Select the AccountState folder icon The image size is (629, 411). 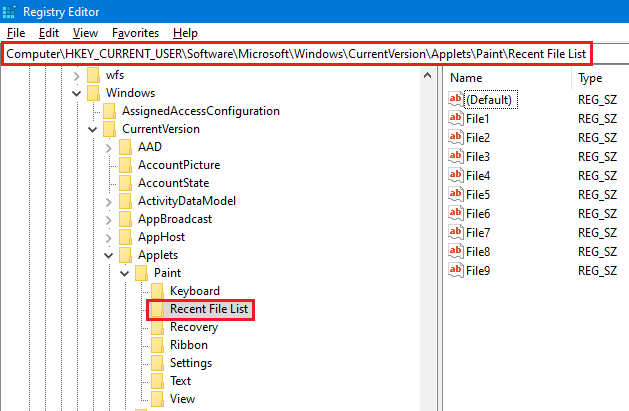(x=126, y=183)
